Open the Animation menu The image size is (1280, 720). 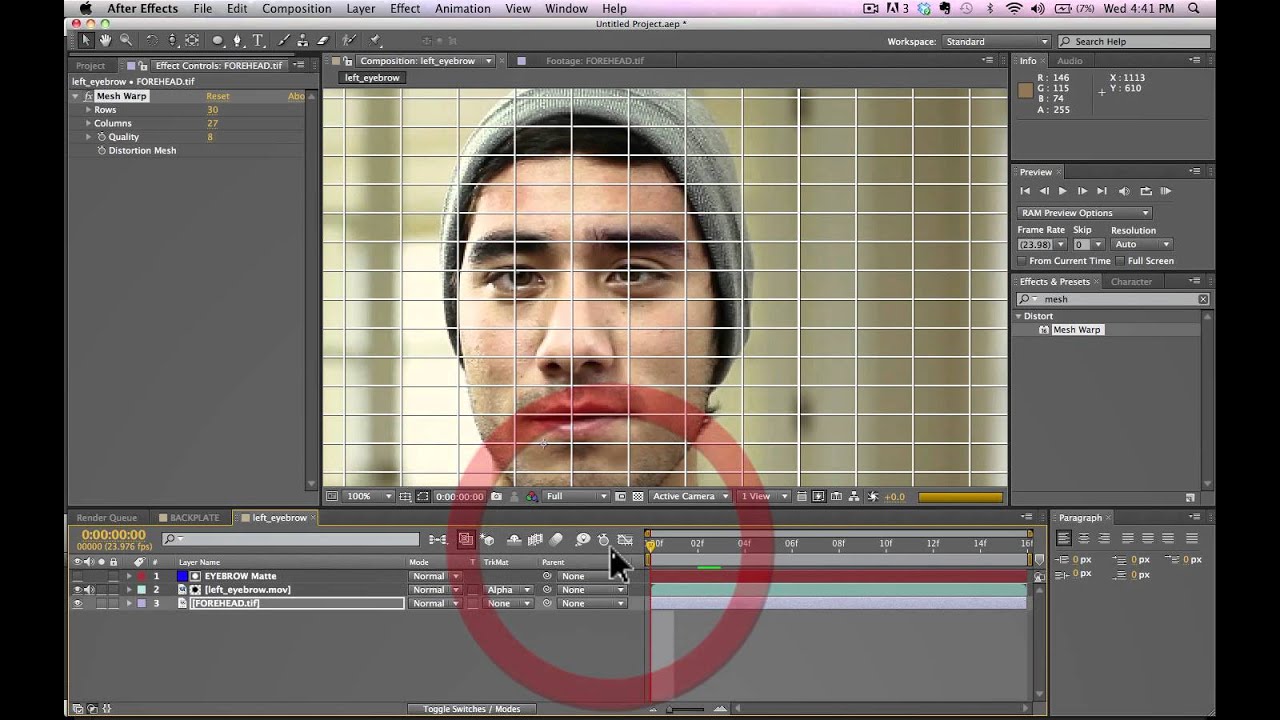coord(463,9)
